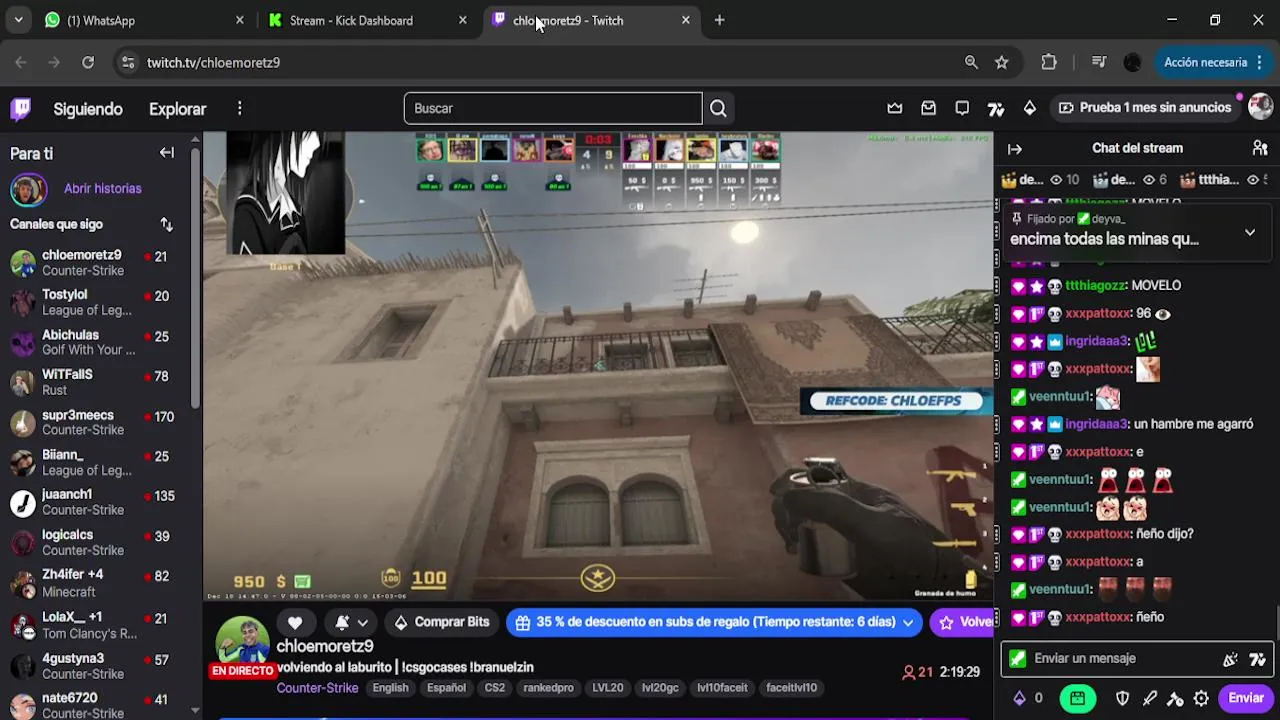Open whispers chat bubble icon

(x=962, y=108)
